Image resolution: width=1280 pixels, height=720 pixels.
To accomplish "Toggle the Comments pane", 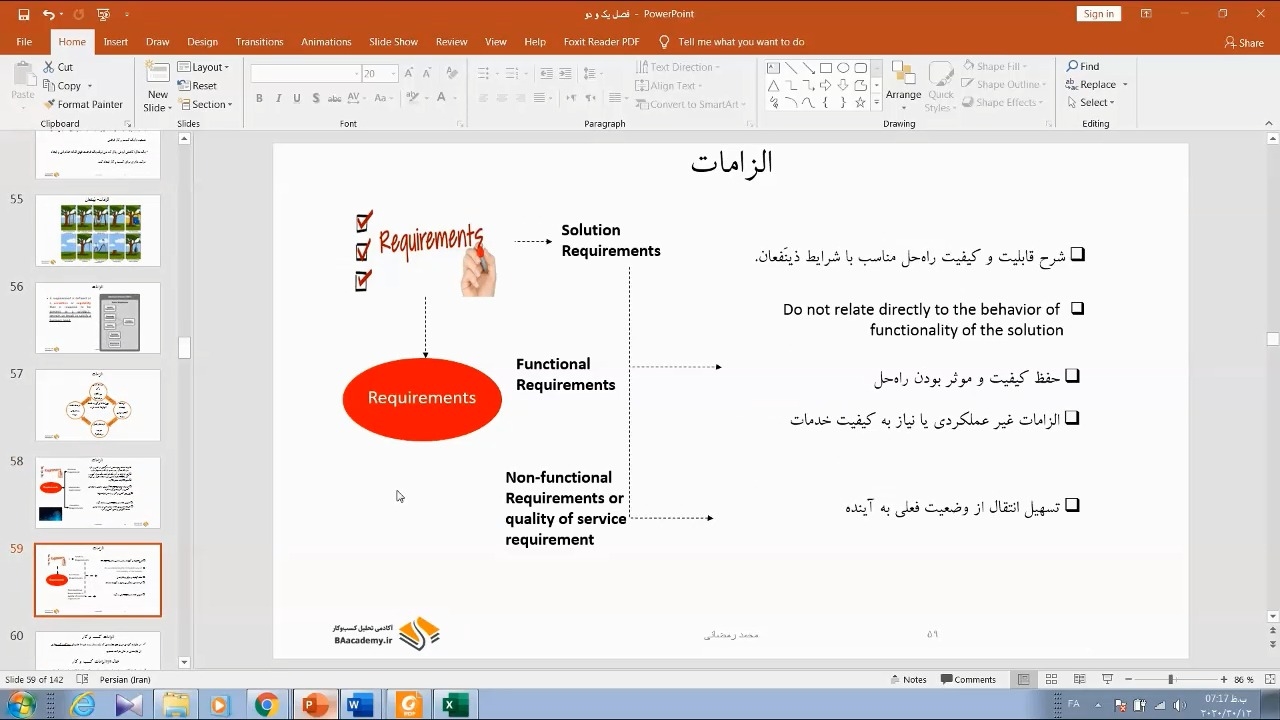I will [x=968, y=680].
